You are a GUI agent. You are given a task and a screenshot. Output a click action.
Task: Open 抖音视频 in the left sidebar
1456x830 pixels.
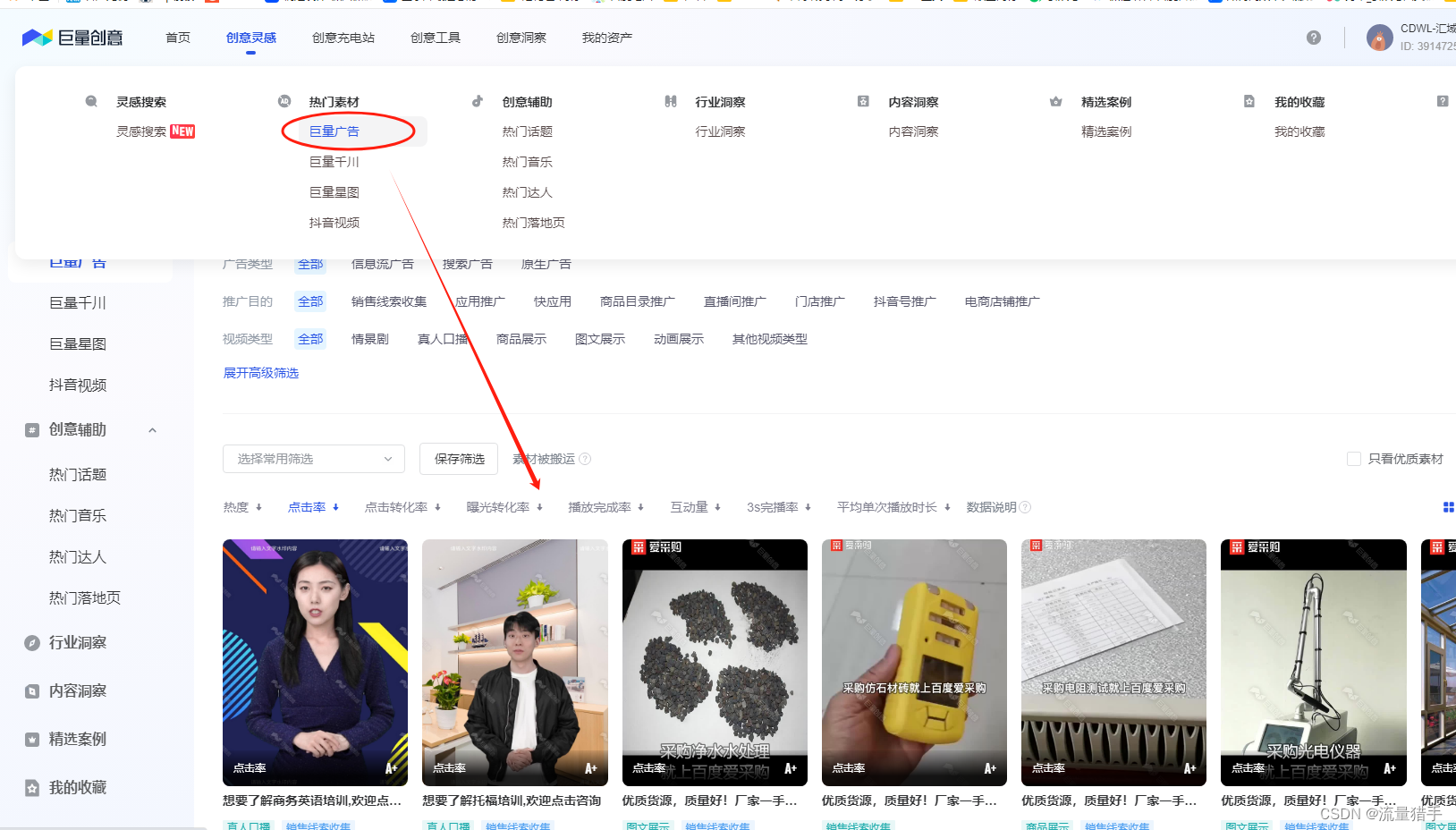tap(78, 385)
